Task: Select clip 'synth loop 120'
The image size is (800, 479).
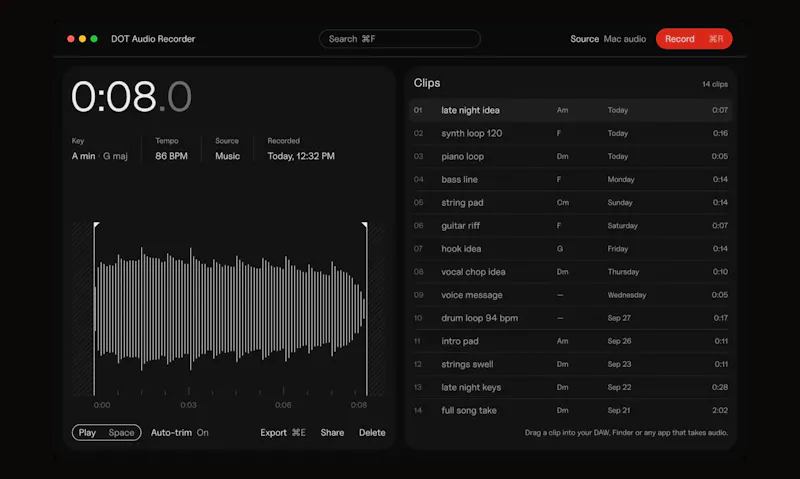Action: (x=570, y=133)
